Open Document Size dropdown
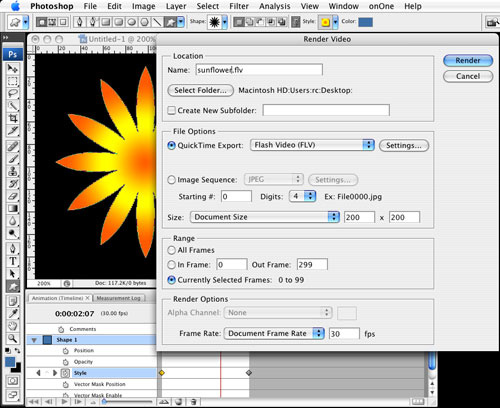The height and width of the screenshot is (408, 500). click(x=265, y=217)
